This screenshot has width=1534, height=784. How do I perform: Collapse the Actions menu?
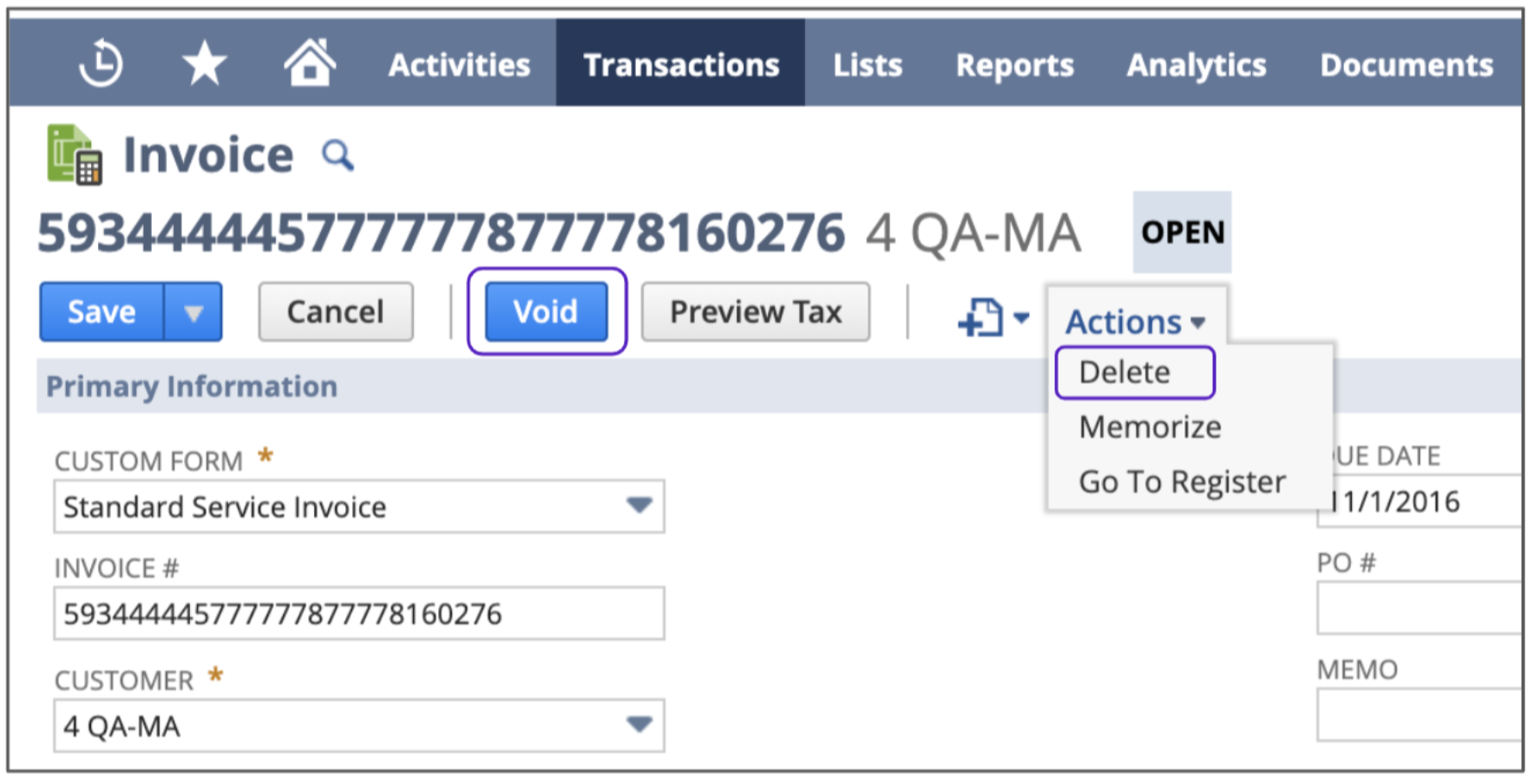tap(1135, 322)
